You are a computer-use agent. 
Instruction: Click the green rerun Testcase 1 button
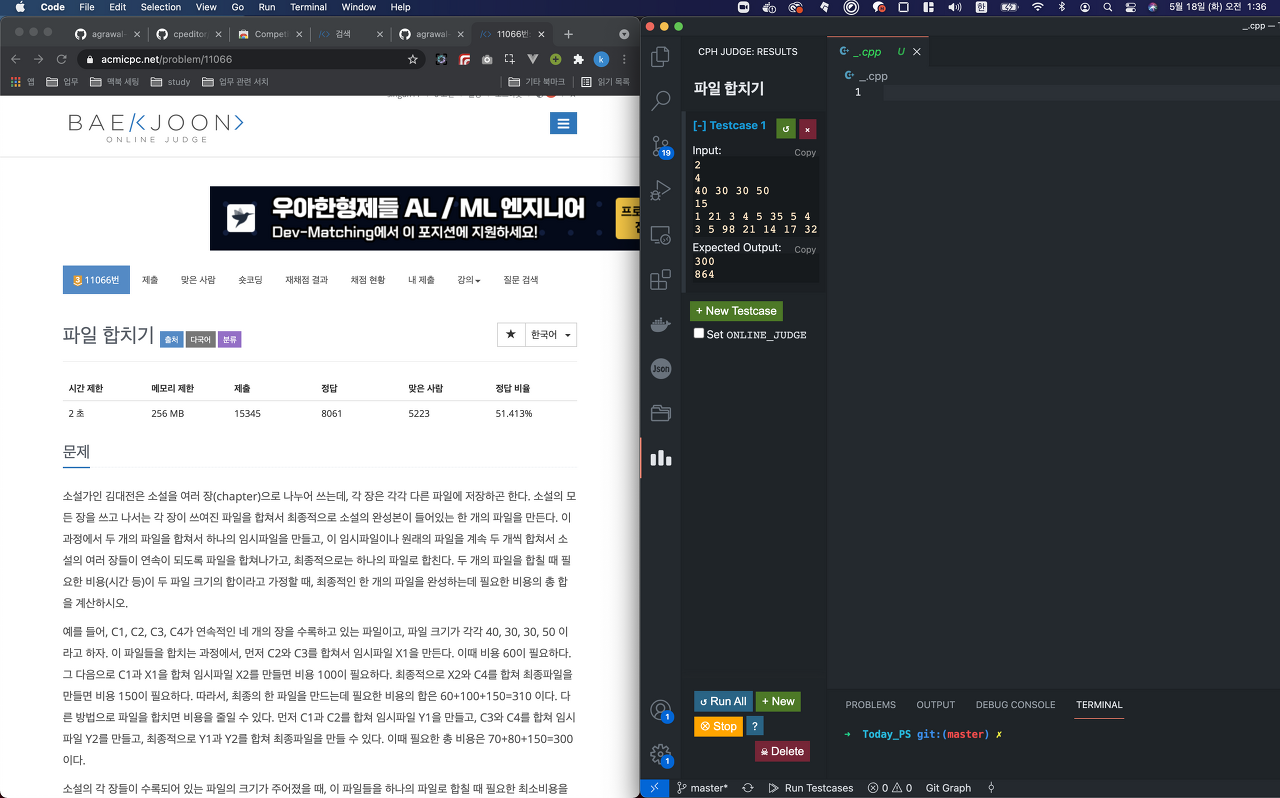tap(786, 129)
